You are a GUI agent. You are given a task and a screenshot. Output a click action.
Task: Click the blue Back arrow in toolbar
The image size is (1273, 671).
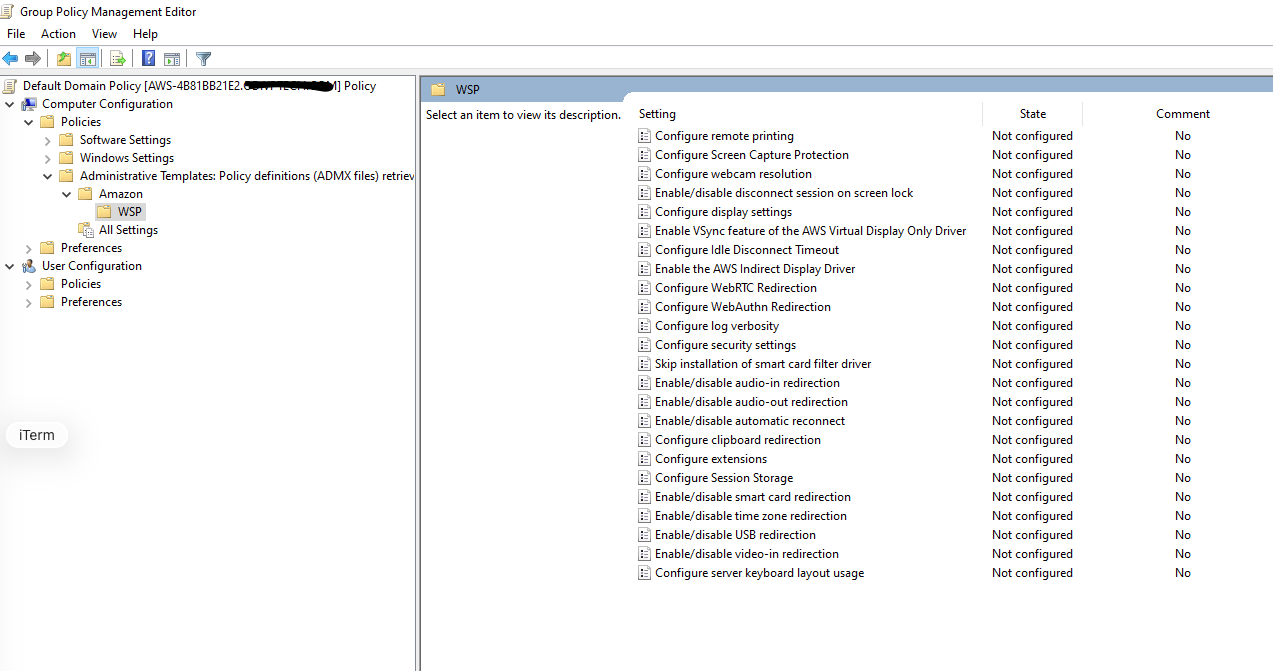pos(11,59)
